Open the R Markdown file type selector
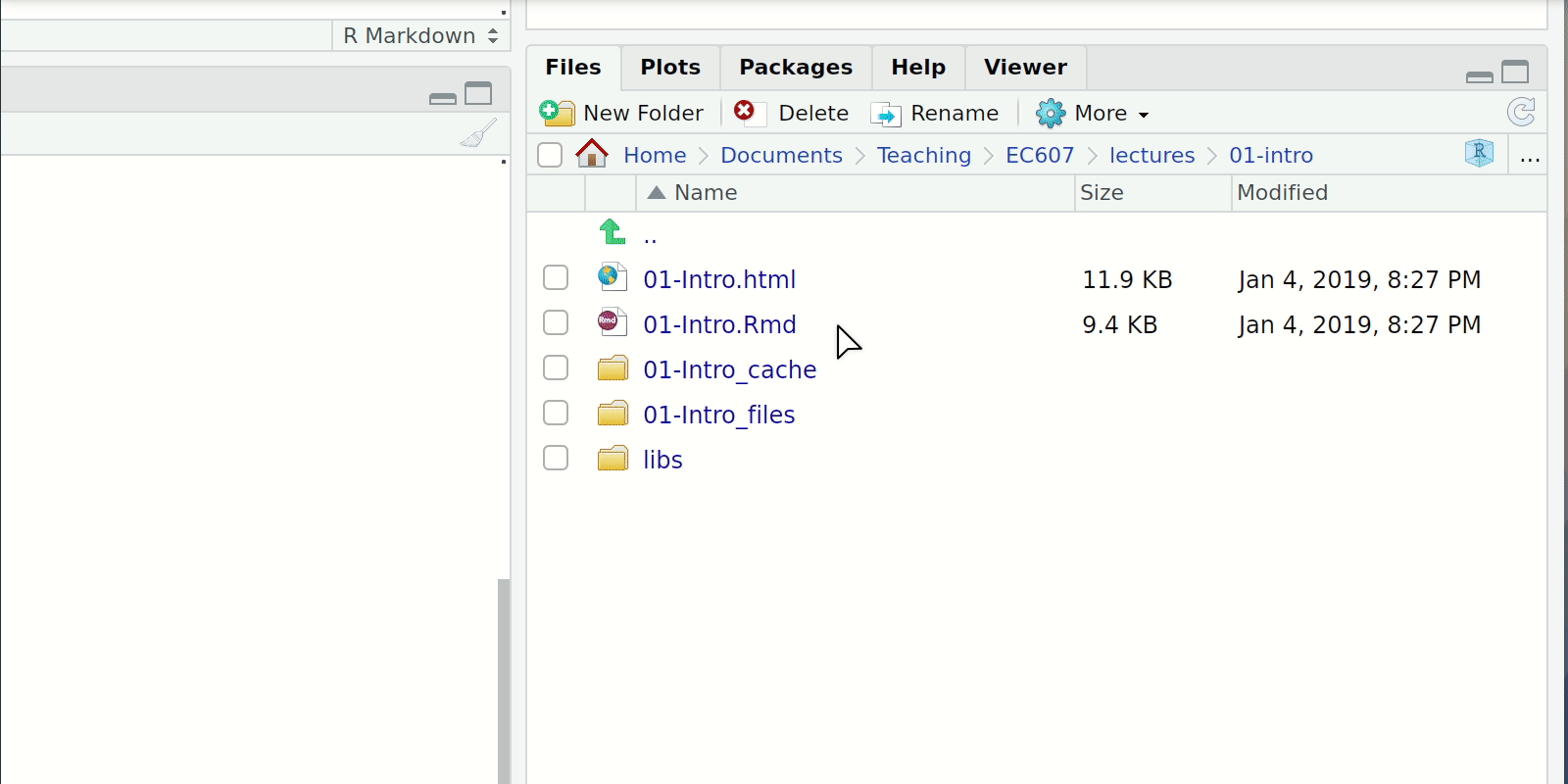 (x=420, y=36)
